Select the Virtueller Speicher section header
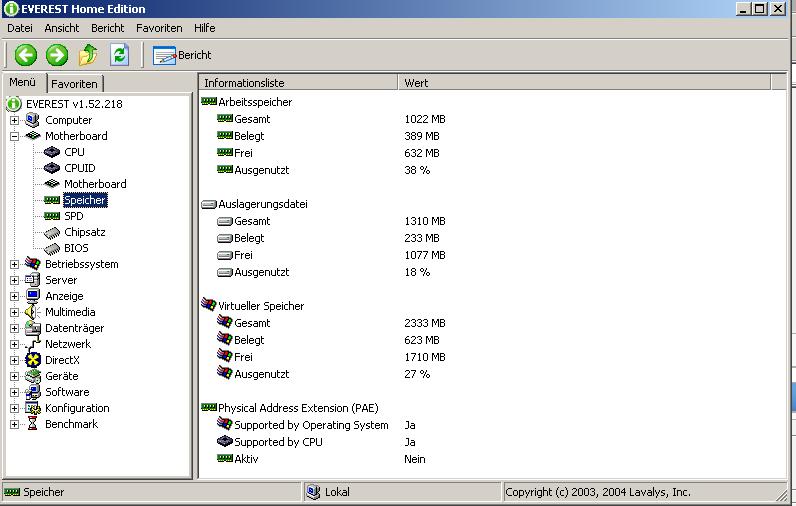The height and width of the screenshot is (506, 796). (x=261, y=306)
